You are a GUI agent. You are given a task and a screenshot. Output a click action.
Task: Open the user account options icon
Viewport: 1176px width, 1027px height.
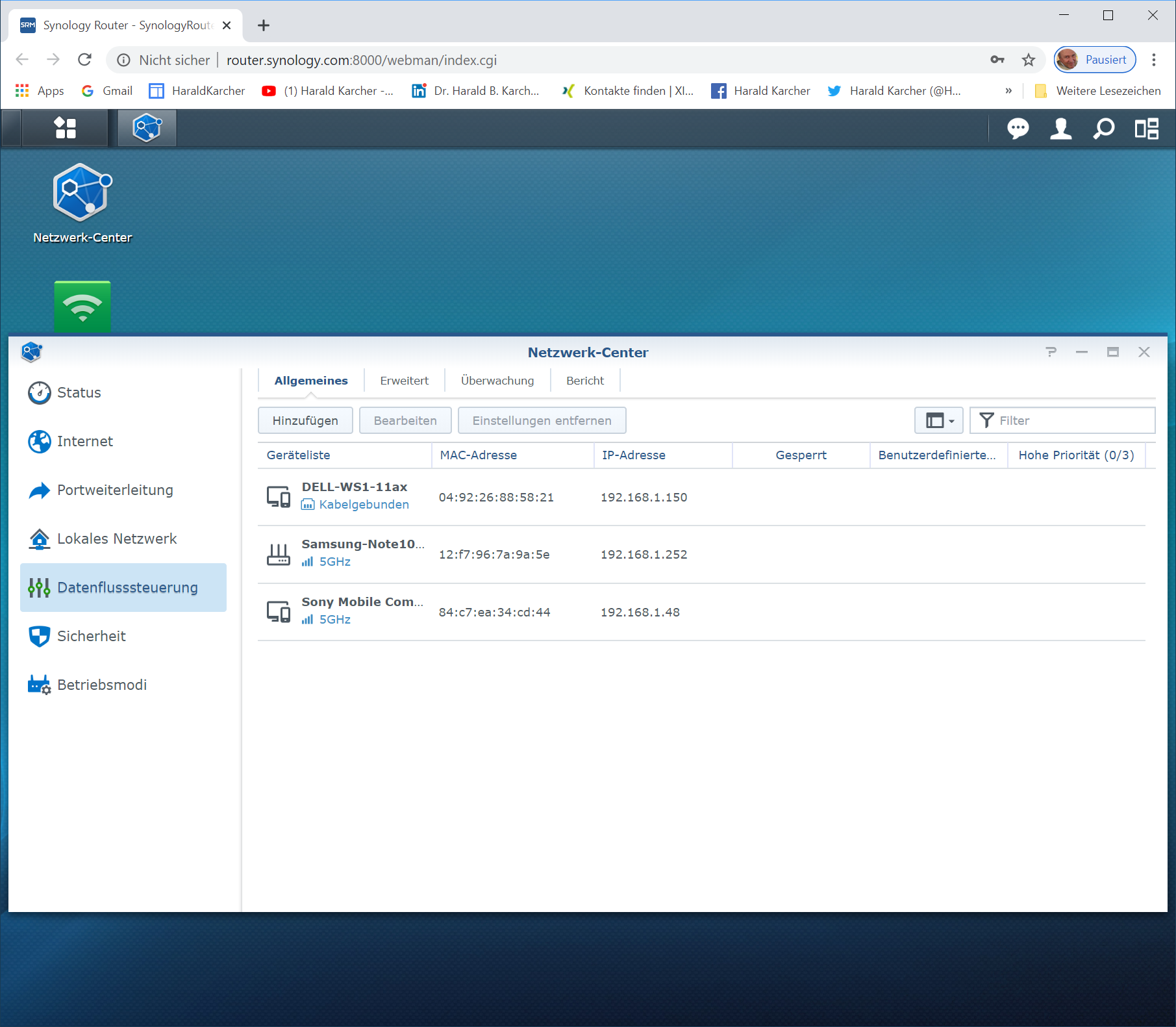(x=1060, y=129)
